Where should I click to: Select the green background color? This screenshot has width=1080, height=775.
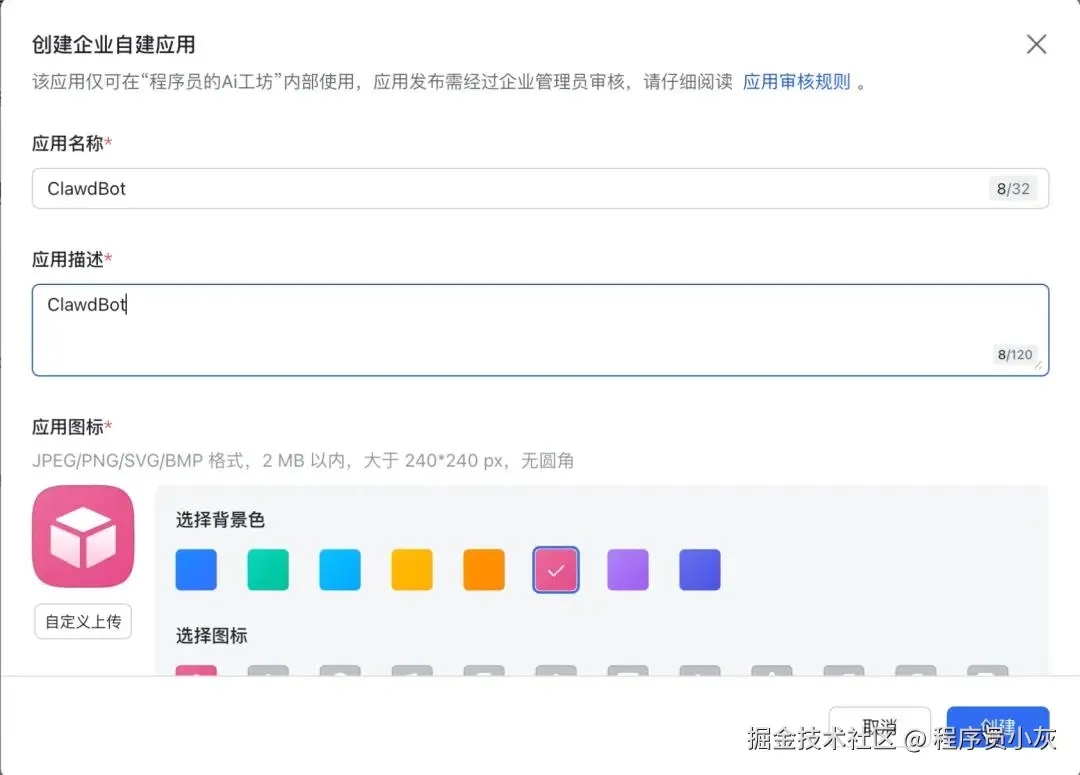pos(268,570)
